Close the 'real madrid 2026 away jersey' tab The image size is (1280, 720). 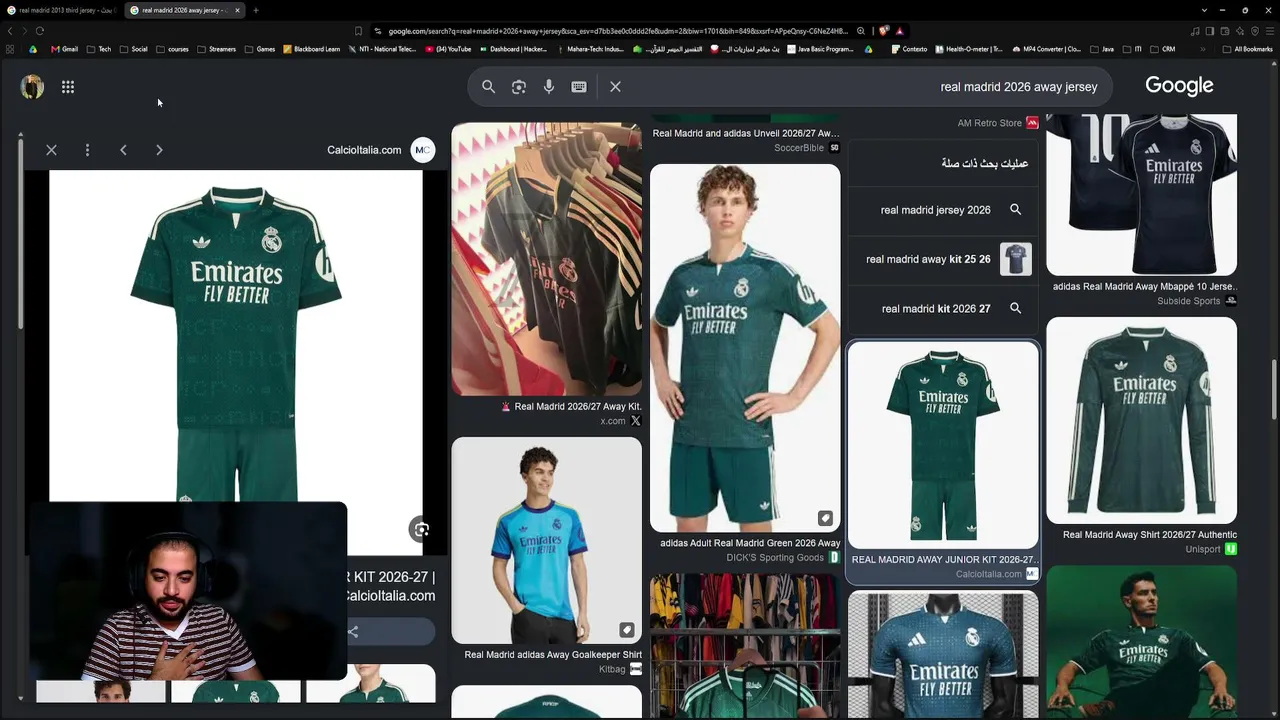[x=237, y=10]
